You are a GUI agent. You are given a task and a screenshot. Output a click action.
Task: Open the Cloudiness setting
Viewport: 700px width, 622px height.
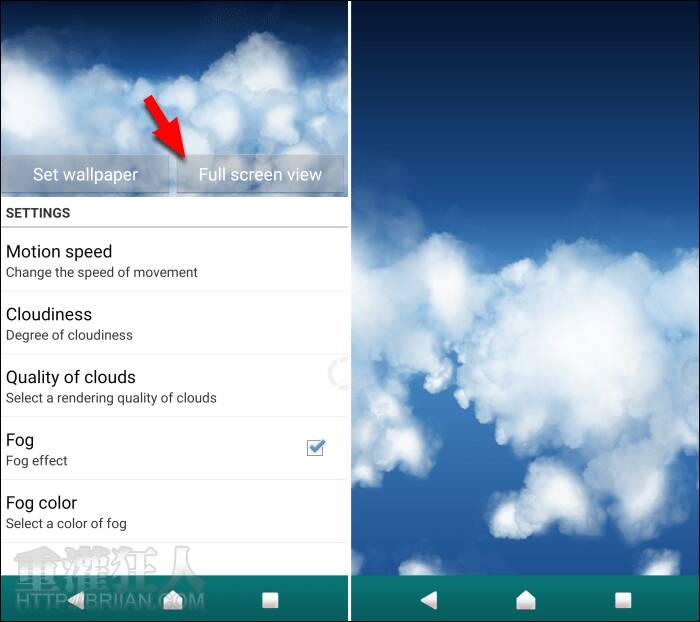click(175, 323)
